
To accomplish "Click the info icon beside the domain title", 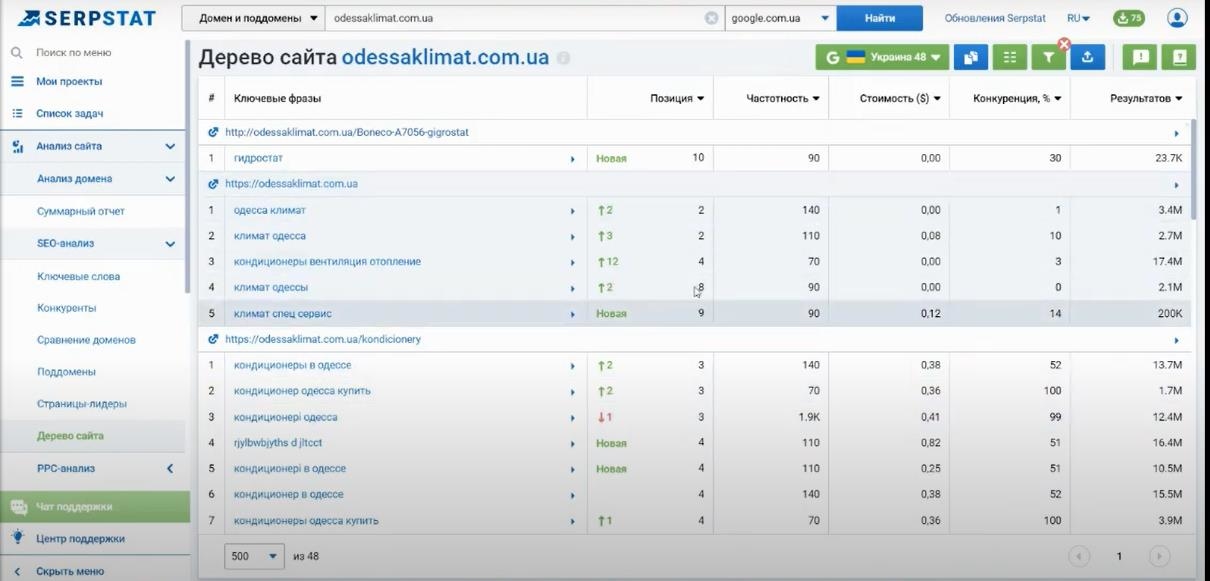I will [x=563, y=59].
